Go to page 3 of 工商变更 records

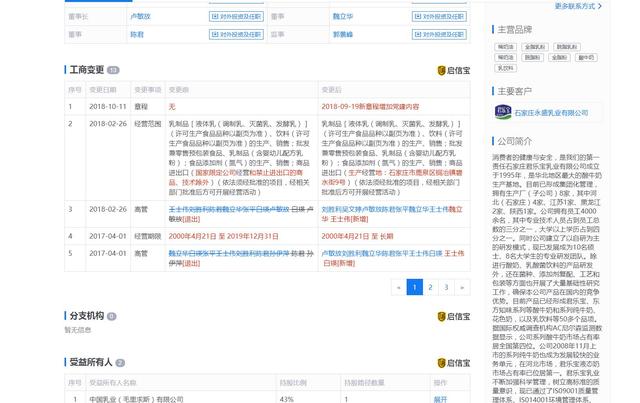click(x=446, y=287)
